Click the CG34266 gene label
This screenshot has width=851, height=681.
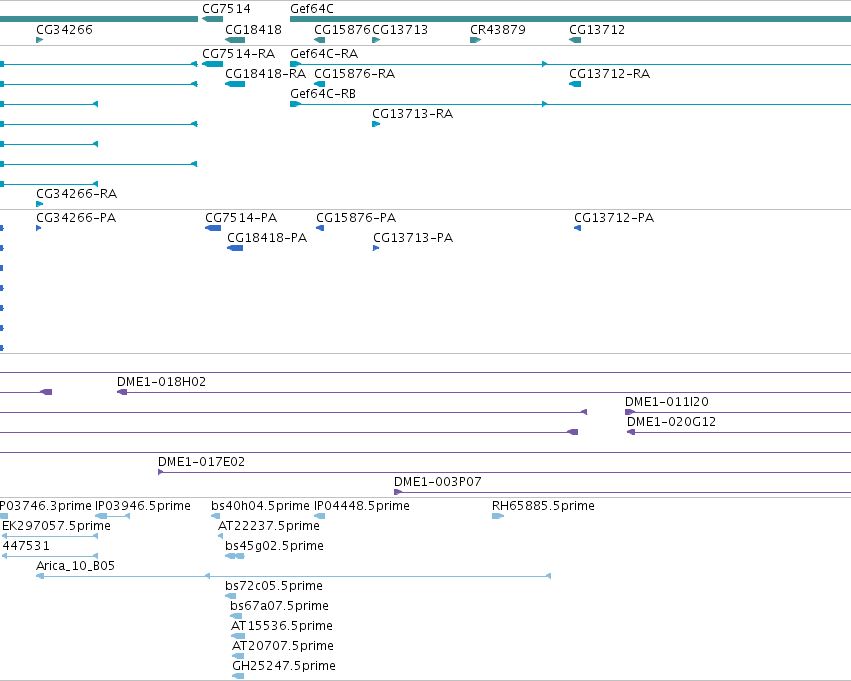point(64,29)
